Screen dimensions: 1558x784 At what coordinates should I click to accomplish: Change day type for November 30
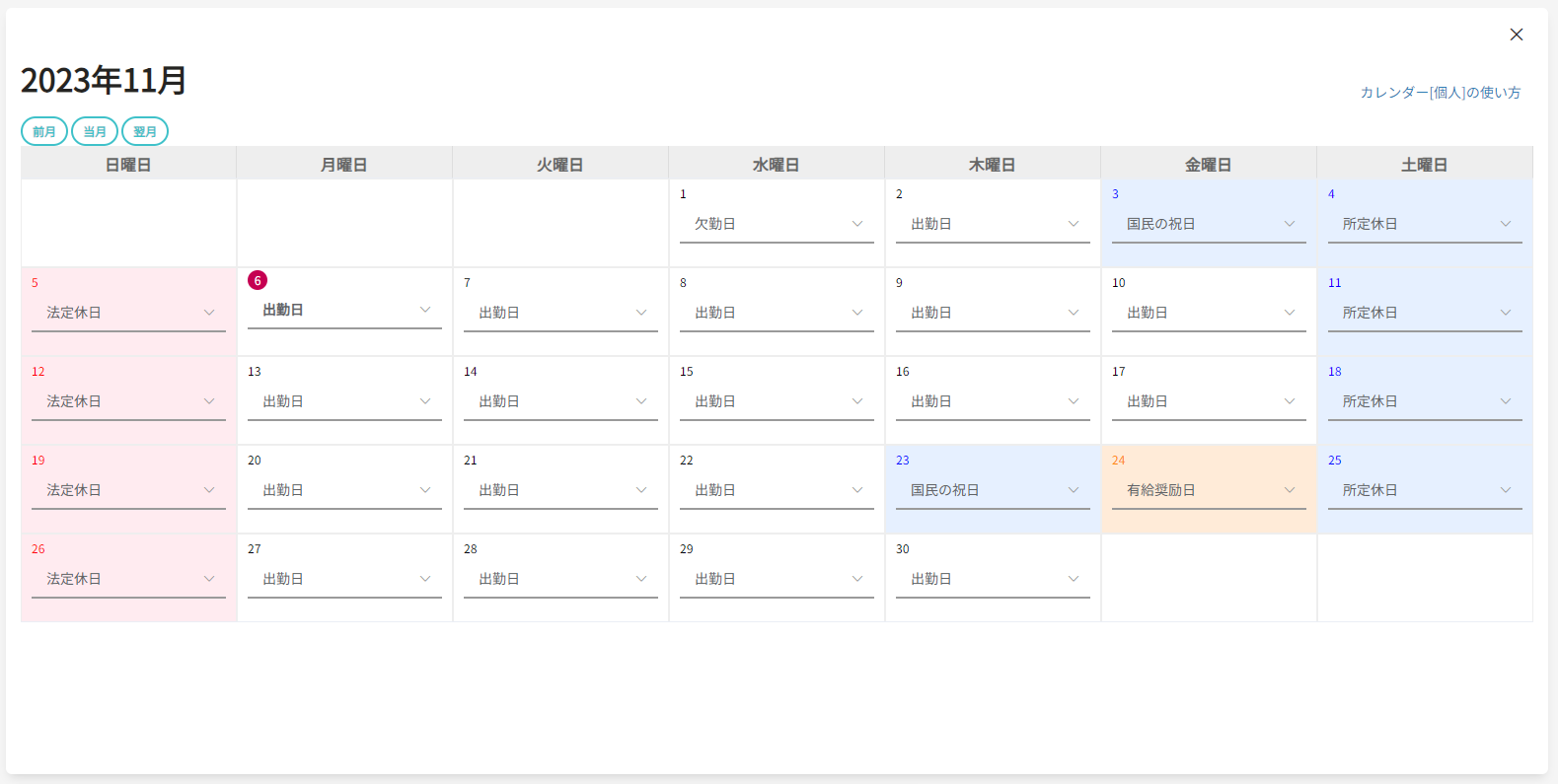(992, 580)
